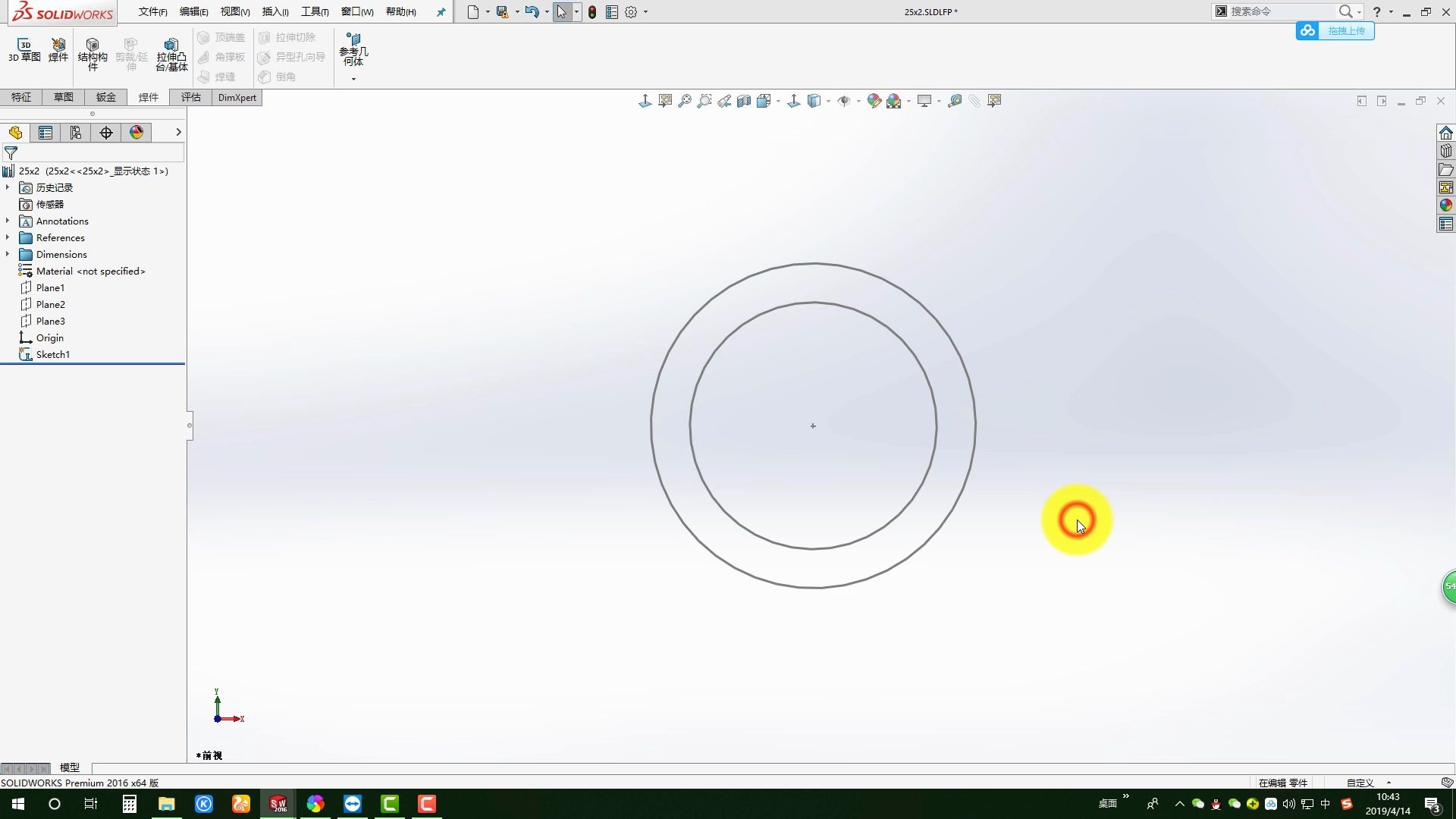
Task: Open the Appearances color wheel task pane
Action: pos(1446,205)
